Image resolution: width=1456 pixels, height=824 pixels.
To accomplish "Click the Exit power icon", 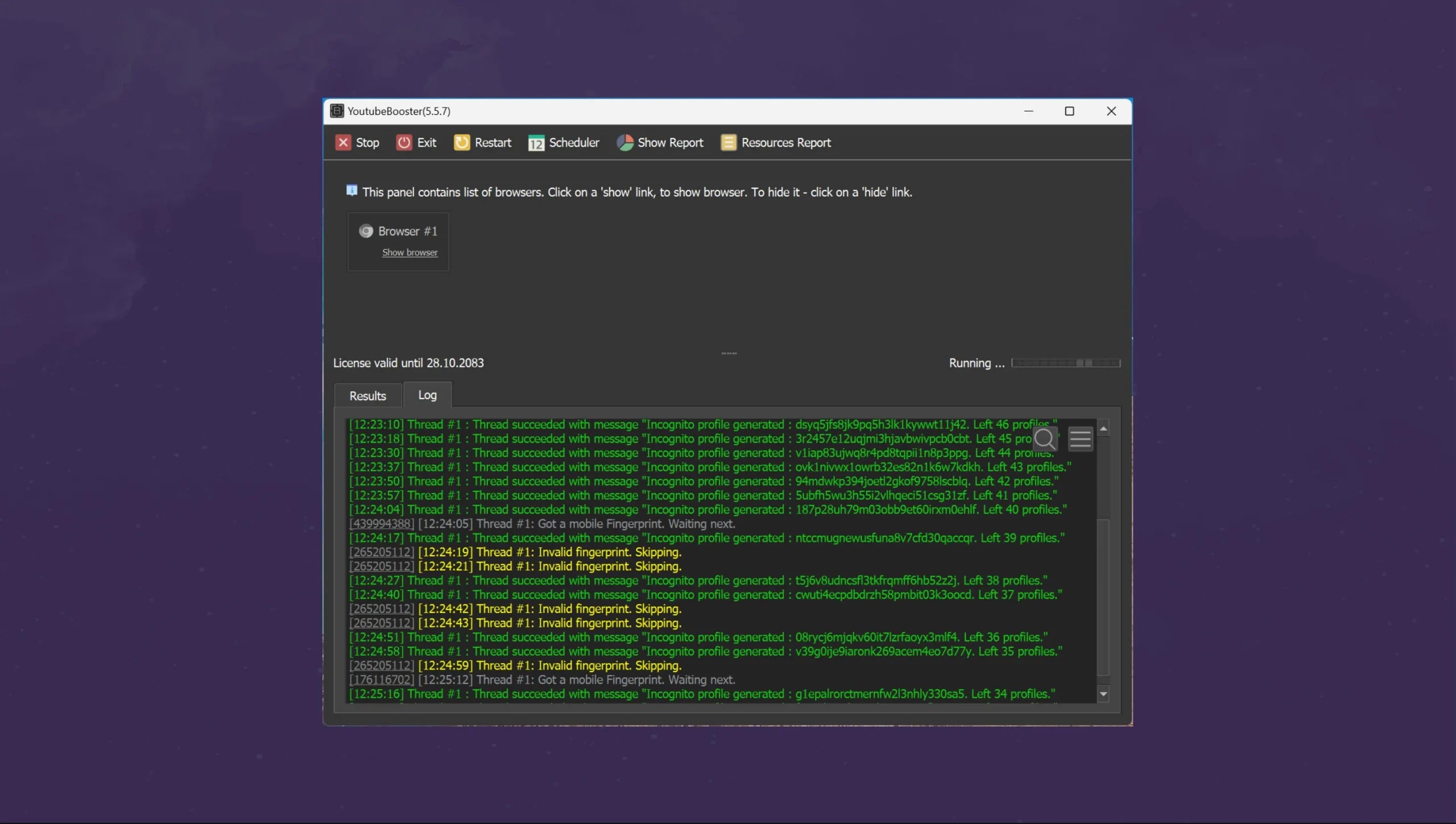I will tap(404, 142).
